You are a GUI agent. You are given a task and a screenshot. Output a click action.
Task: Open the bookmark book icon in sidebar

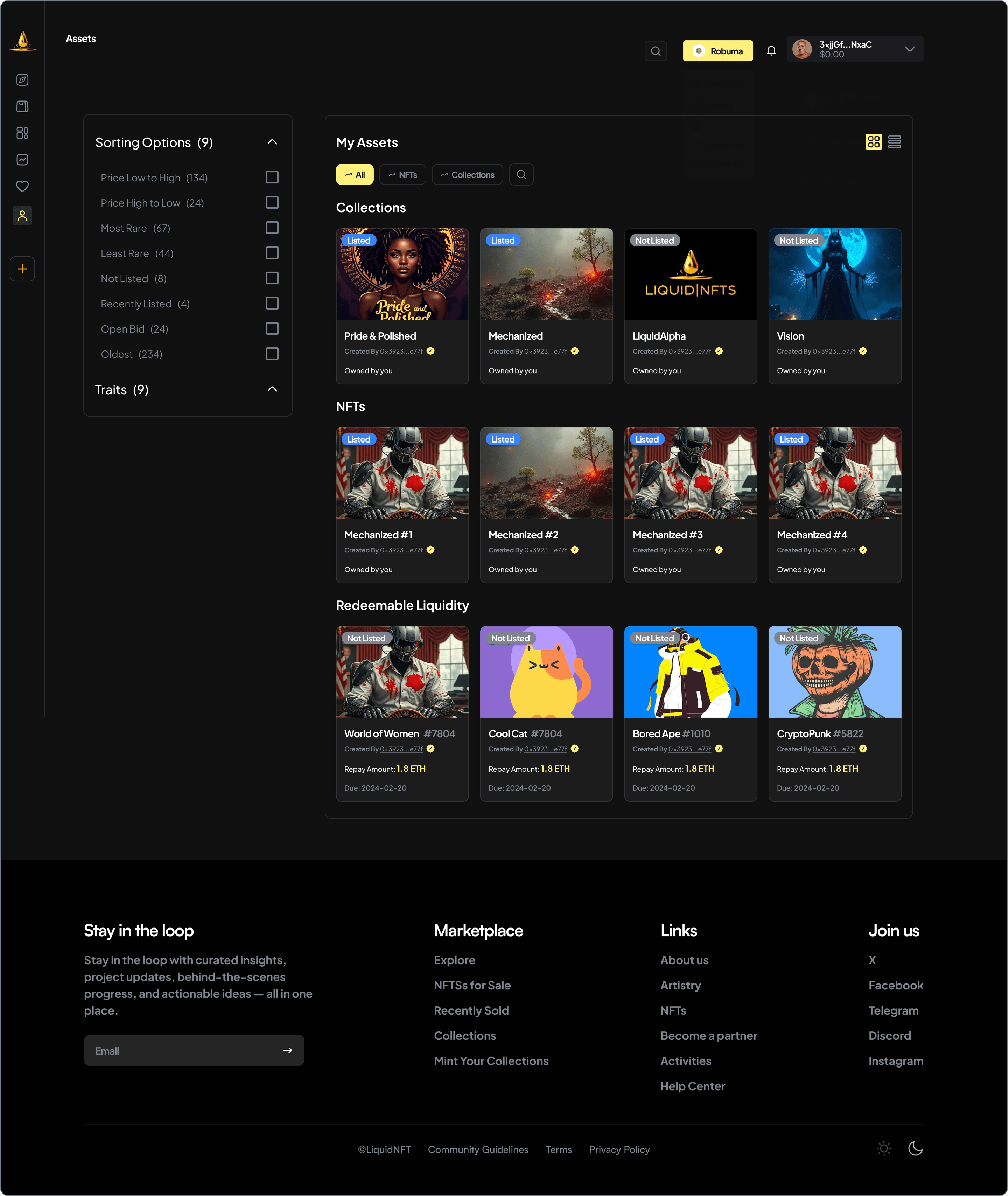point(22,106)
